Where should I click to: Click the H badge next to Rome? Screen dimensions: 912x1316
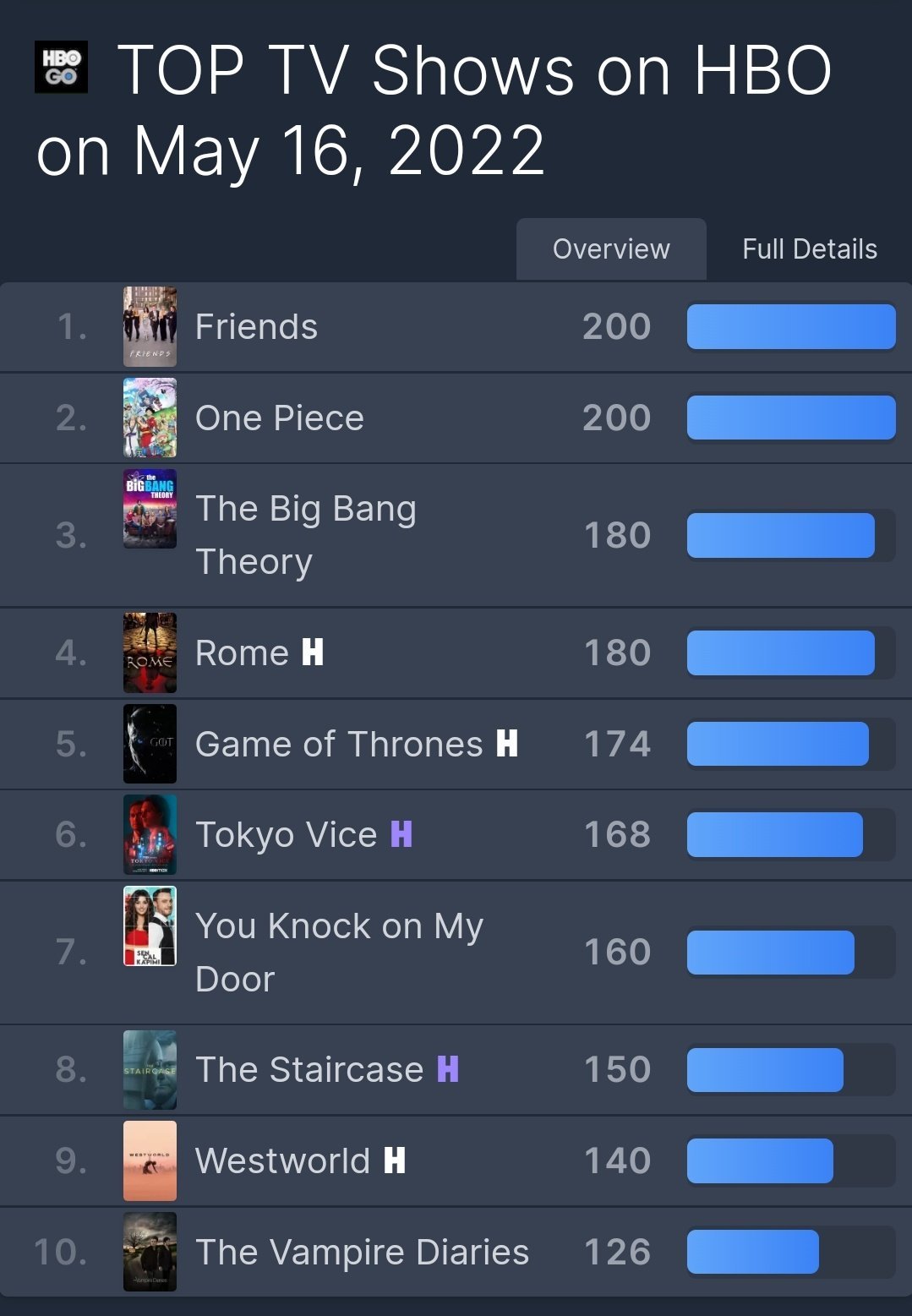click(x=313, y=653)
